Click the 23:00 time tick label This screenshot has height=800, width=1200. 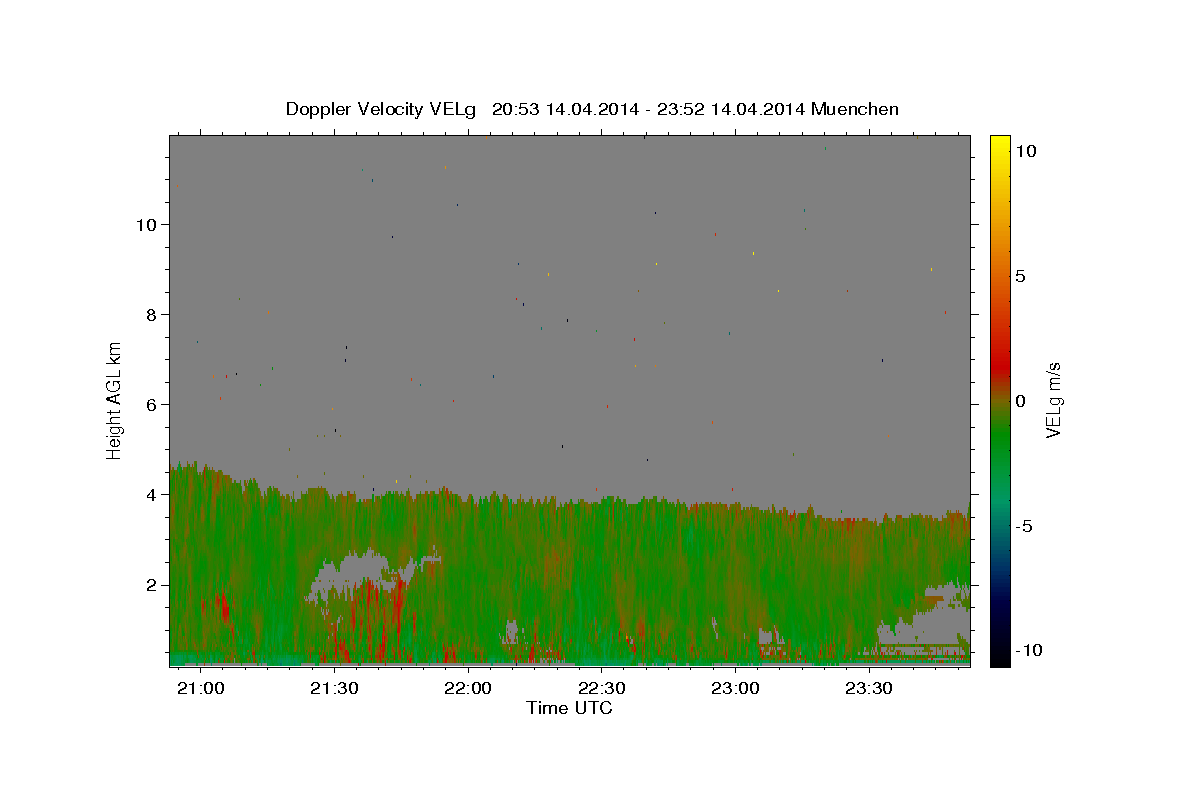pyautogui.click(x=735, y=688)
